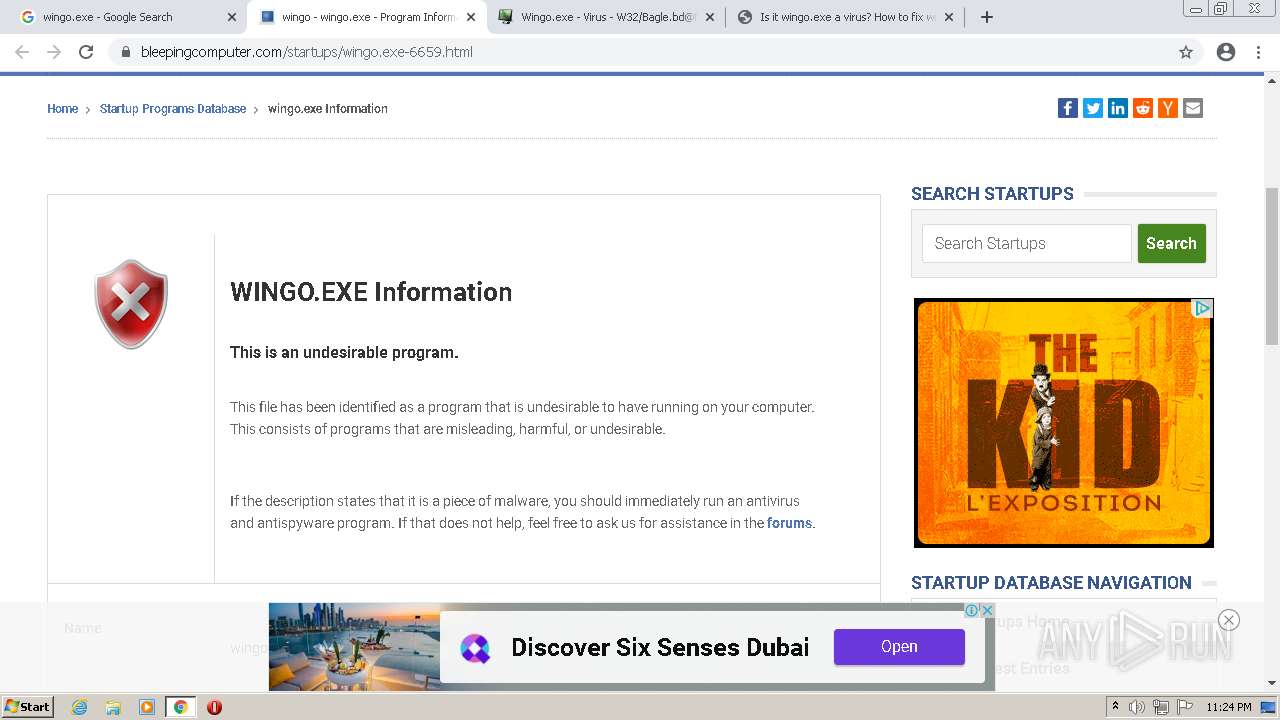
Task: Show hidden tray icons arrow
Action: [x=1115, y=707]
